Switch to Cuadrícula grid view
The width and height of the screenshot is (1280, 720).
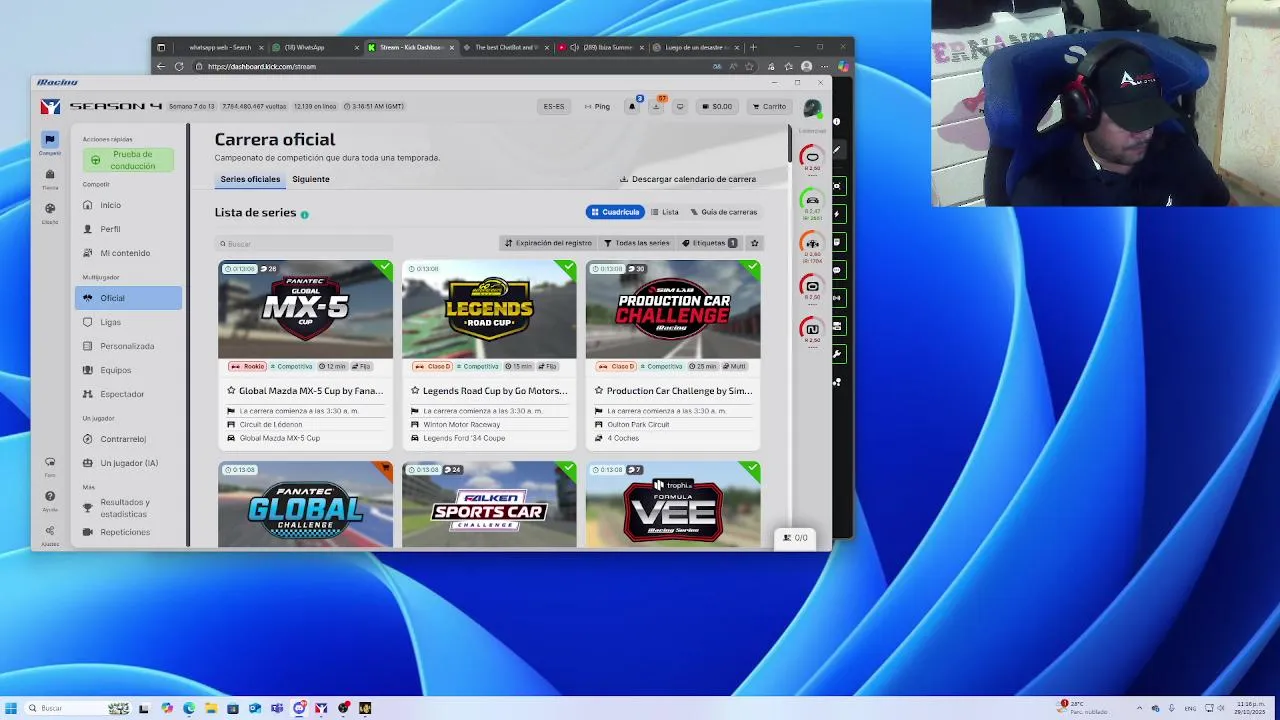point(615,212)
